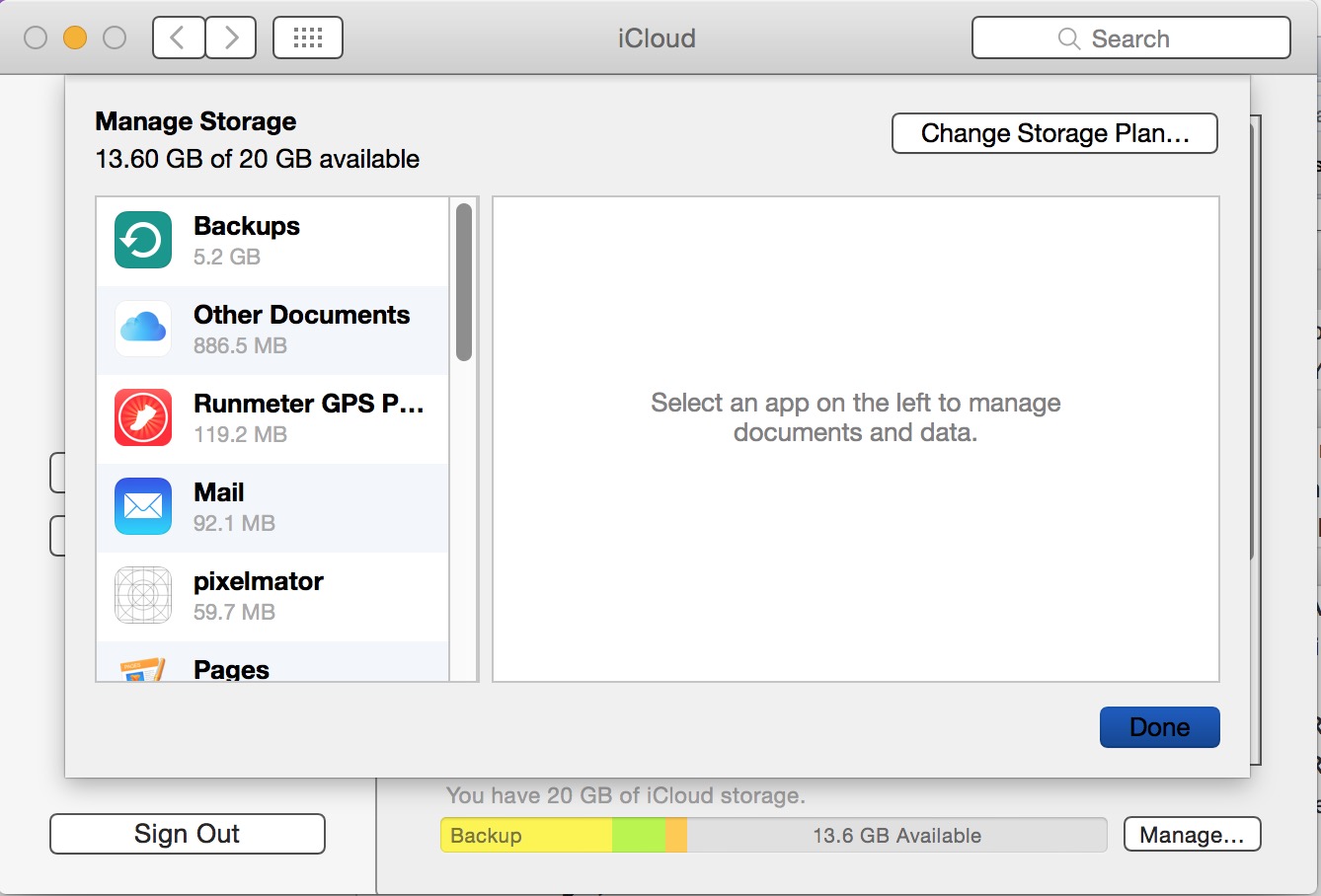
Task: Show all preferences grid button
Action: point(308,37)
